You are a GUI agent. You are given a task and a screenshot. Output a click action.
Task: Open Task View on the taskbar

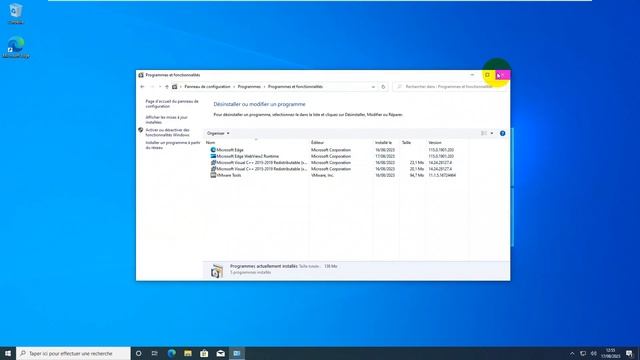155,353
